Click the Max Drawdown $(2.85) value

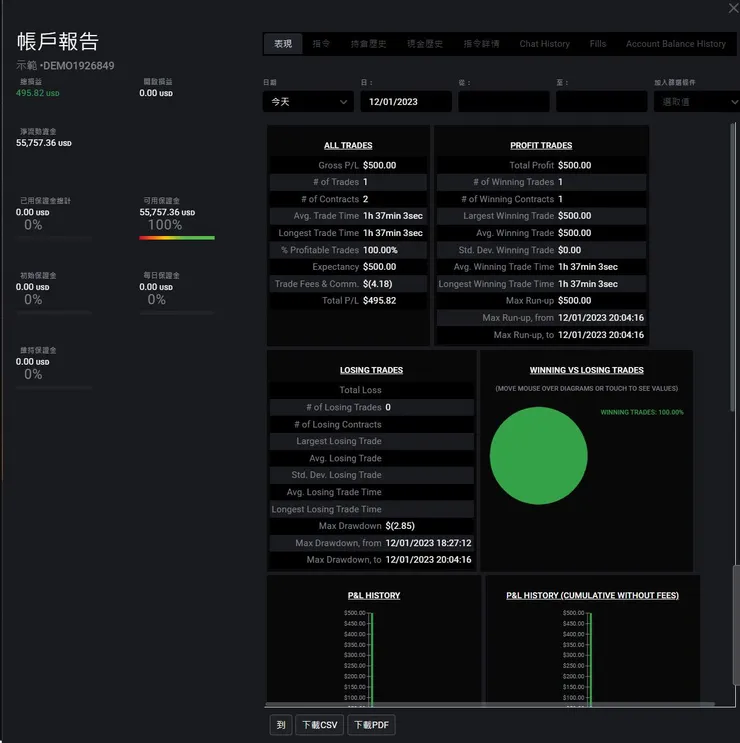400,526
